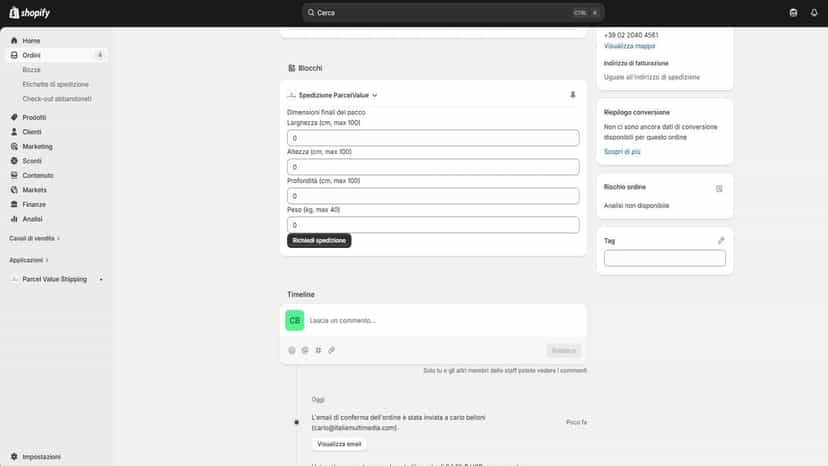Screen dimensions: 828x466
Task: Open Parcel Value Shipping app
Action: (x=54, y=279)
